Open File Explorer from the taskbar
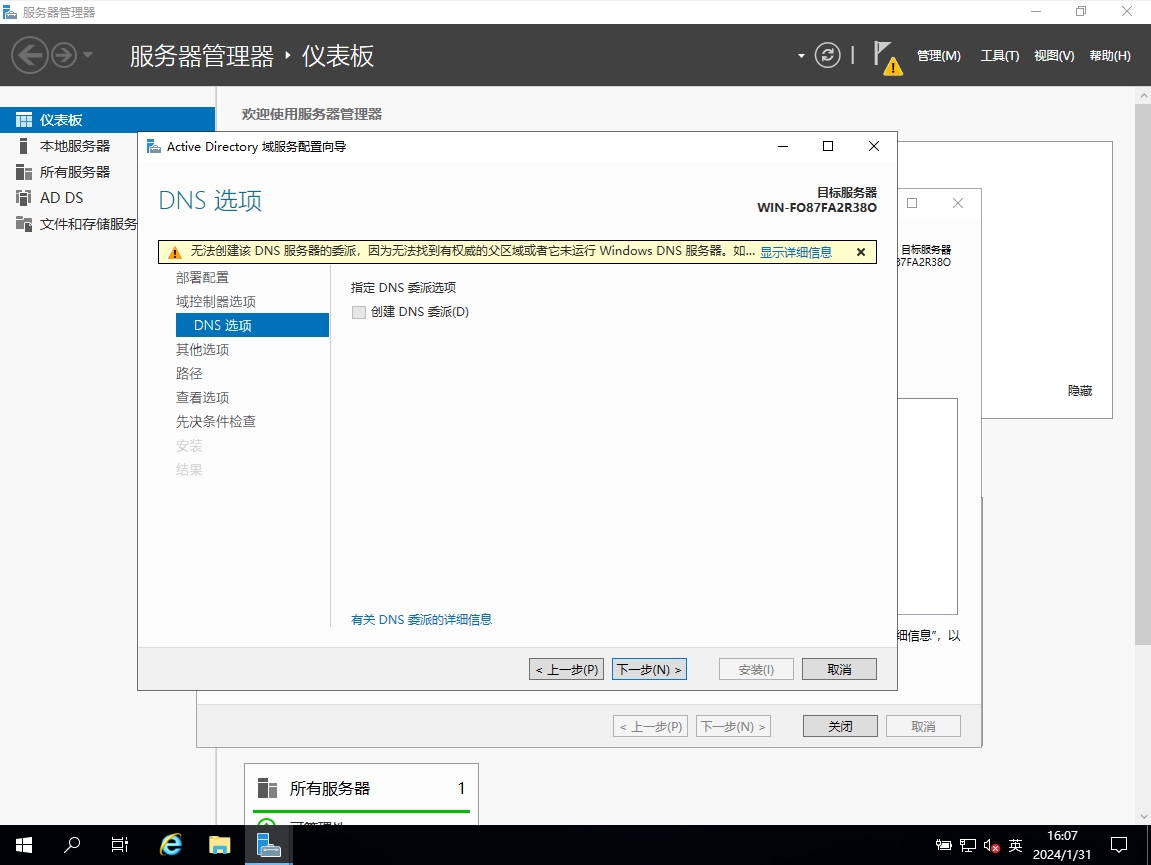This screenshot has height=865, width=1151. (219, 845)
